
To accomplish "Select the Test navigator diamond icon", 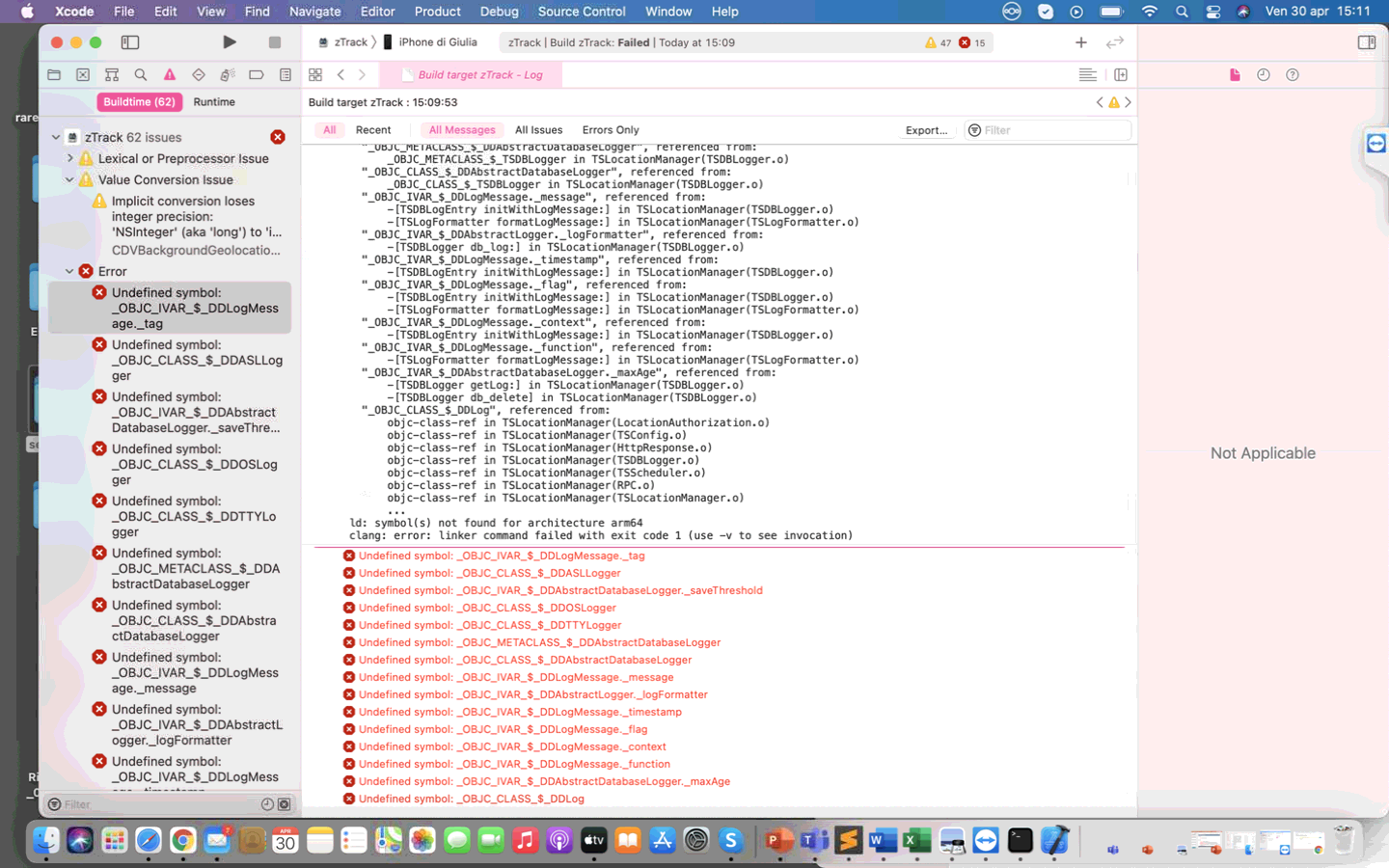I will point(199,73).
